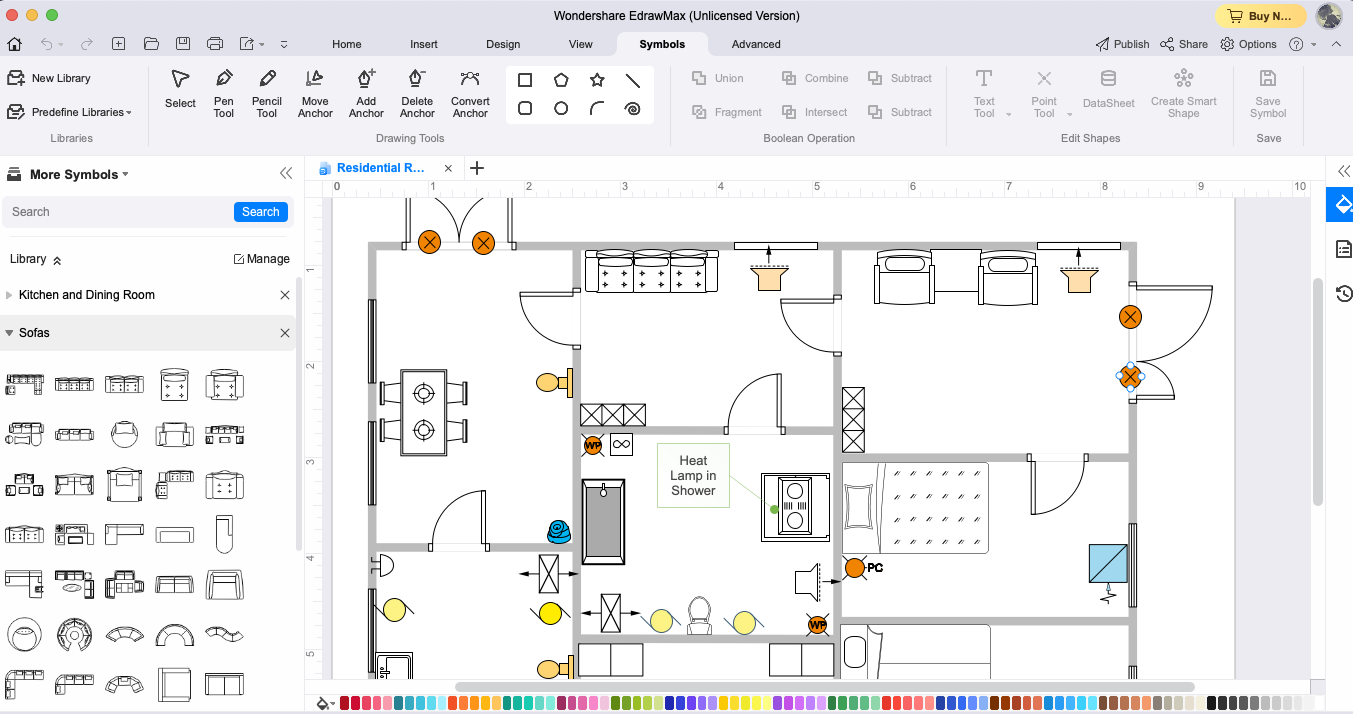
Task: Pick the red color swatch in palette
Action: click(x=345, y=703)
